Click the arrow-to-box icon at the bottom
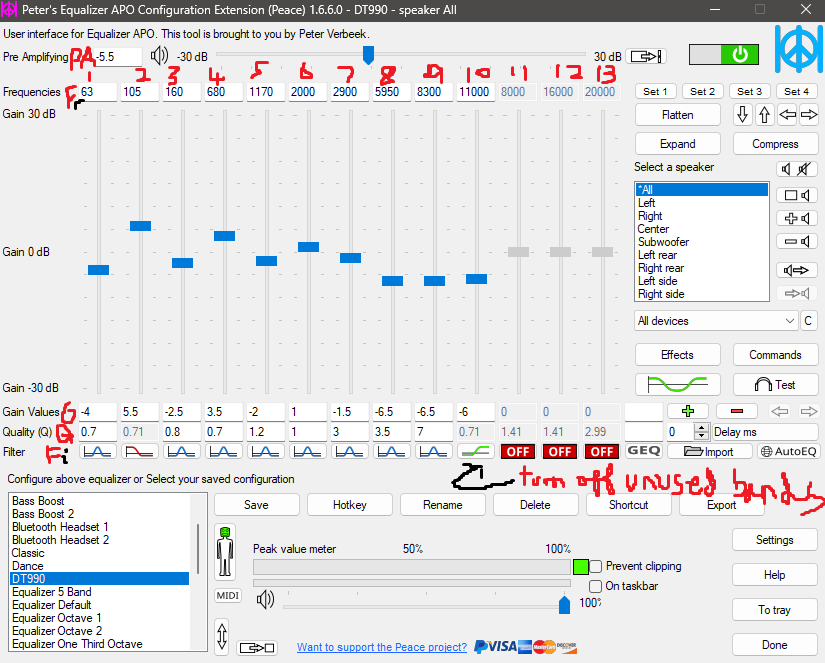The height and width of the screenshot is (663, 825). coord(257,647)
